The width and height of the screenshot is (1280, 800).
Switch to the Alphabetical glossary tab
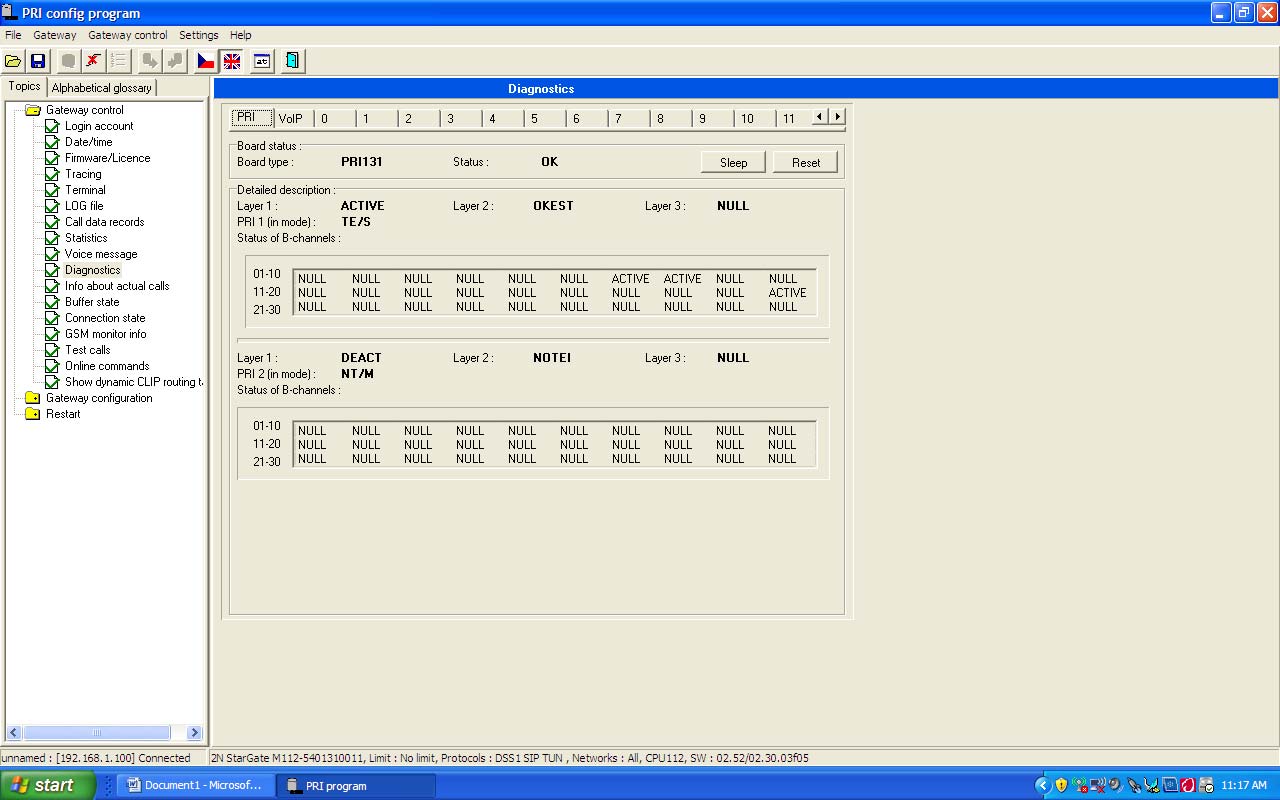(x=102, y=88)
